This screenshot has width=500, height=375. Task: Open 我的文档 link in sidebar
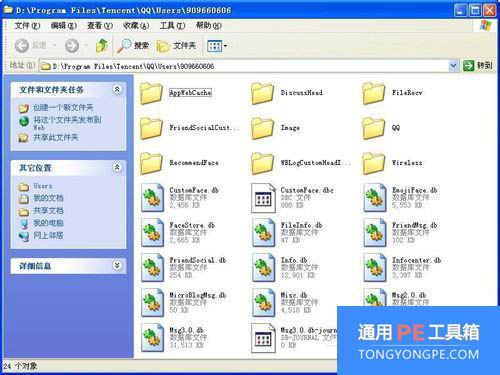(48, 198)
